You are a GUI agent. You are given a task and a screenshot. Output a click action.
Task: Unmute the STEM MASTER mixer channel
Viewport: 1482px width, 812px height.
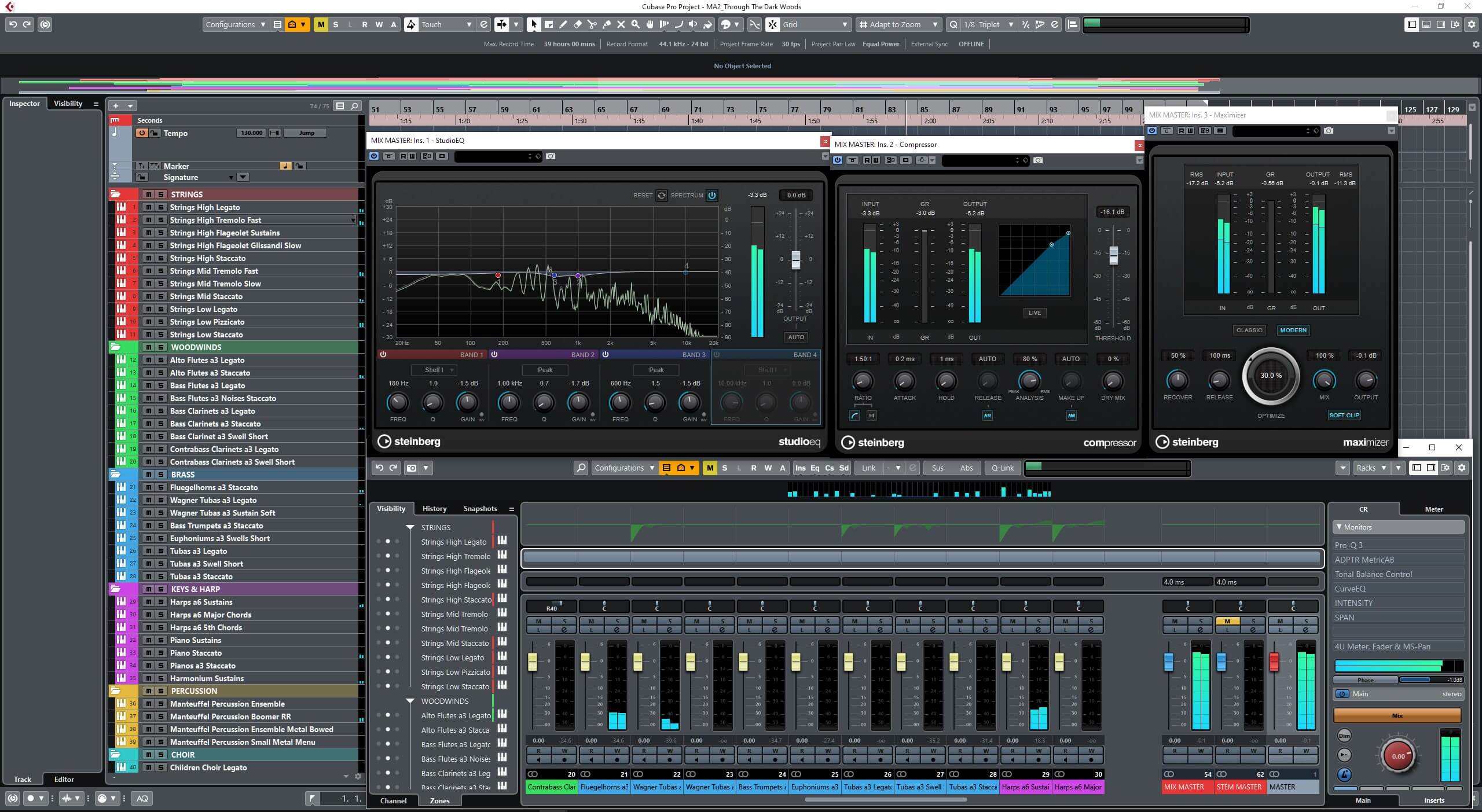coord(1227,621)
